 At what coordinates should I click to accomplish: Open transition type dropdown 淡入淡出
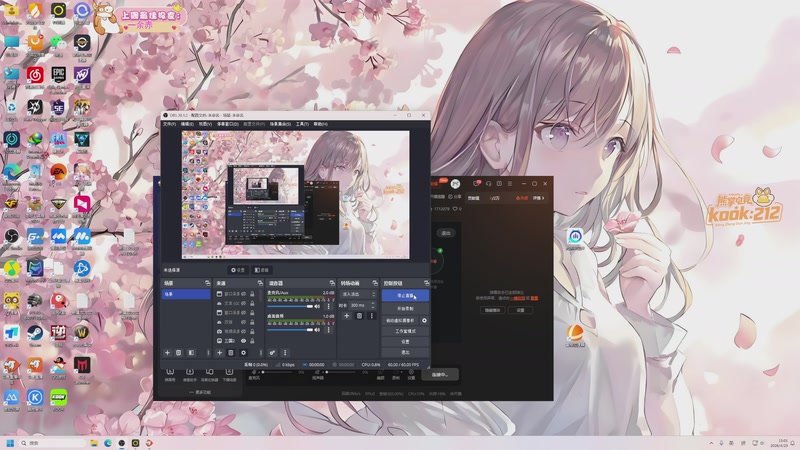pyautogui.click(x=358, y=294)
